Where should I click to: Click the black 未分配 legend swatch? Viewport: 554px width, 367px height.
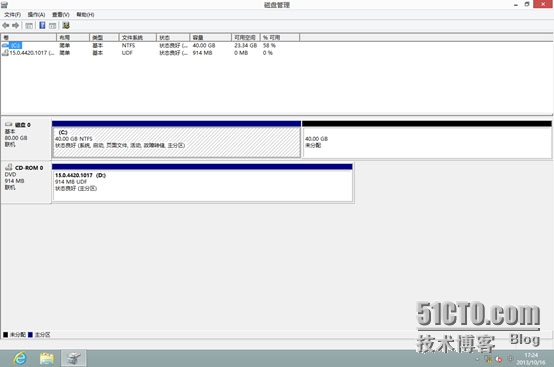coord(5,335)
